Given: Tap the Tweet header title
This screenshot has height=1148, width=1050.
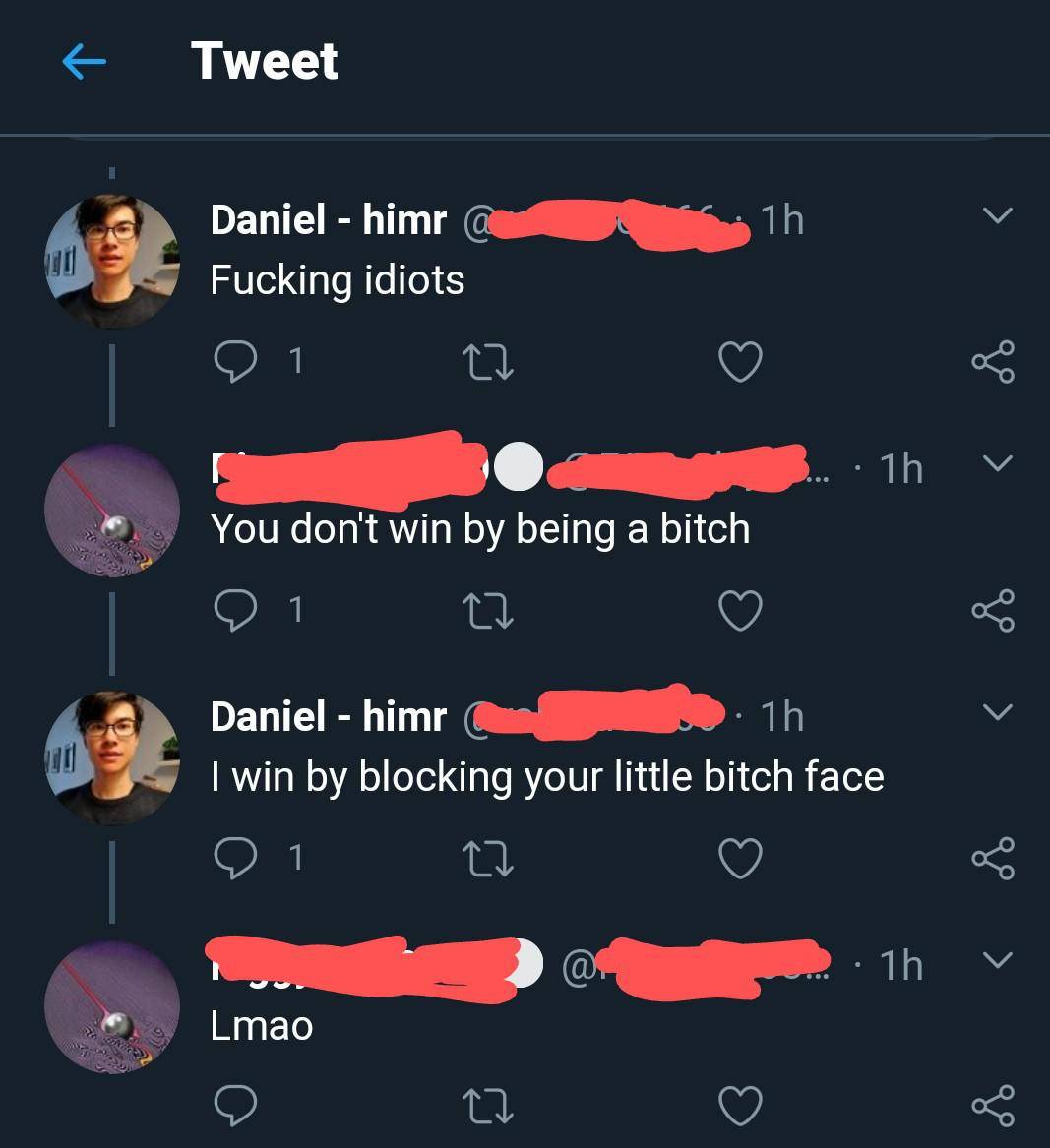Looking at the screenshot, I should click(x=264, y=61).
